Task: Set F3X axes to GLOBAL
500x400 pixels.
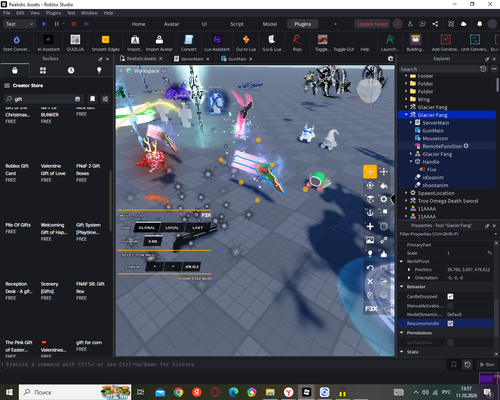Action: pos(147,228)
